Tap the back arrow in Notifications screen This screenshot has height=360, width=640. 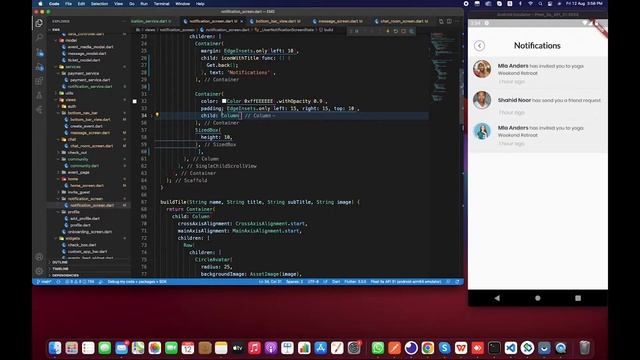point(480,46)
